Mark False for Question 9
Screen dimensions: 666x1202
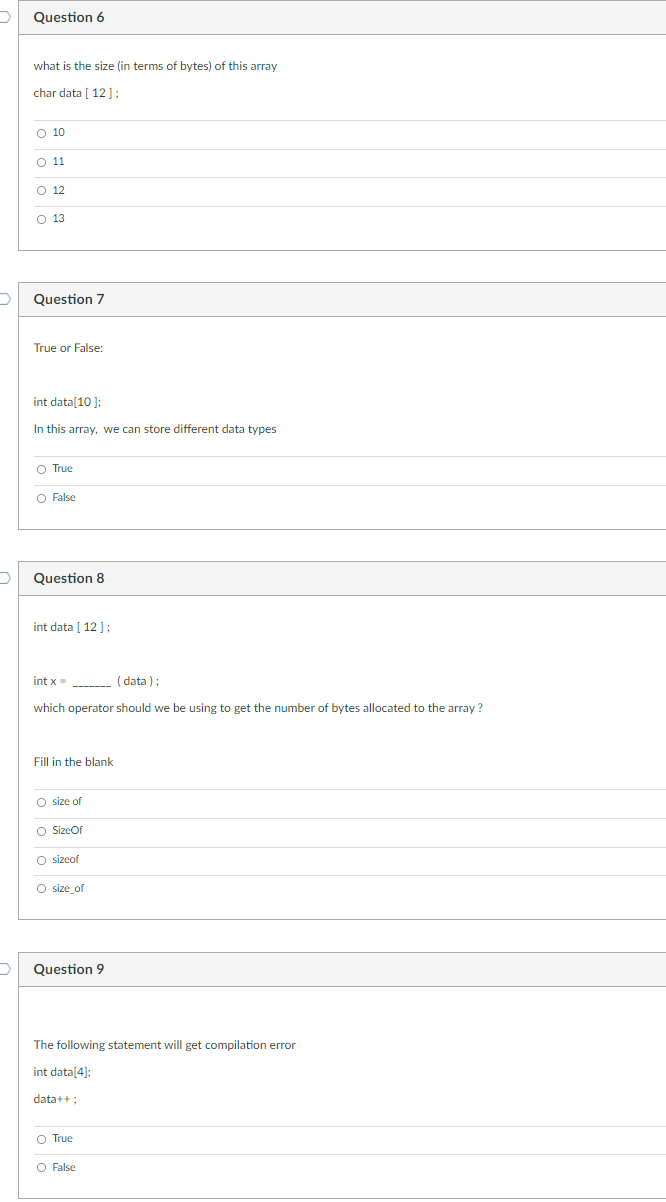coord(41,1167)
